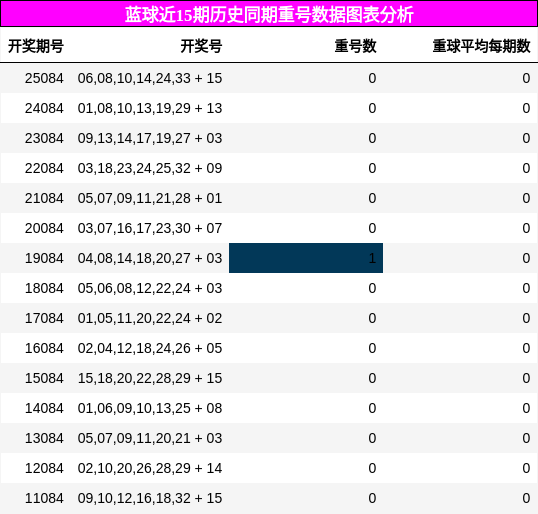Click draw numbers 15,18,20,22,28,29 + 15
Viewport: 538px width, 514px height.
coord(150,378)
